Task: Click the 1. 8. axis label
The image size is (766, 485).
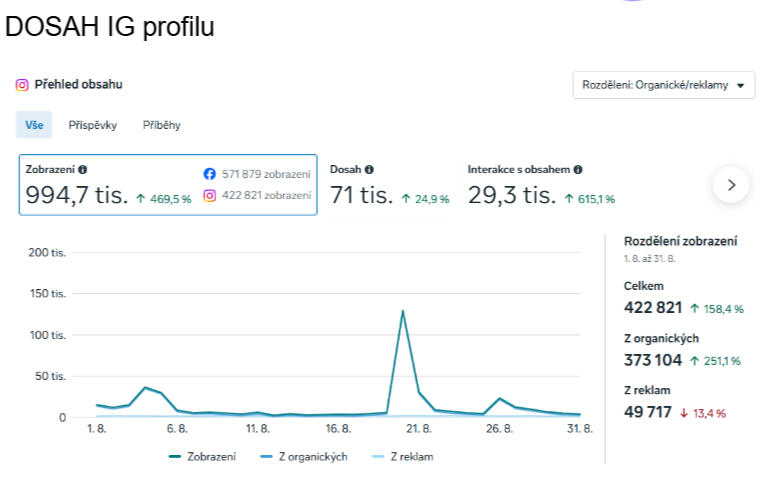Action: (x=96, y=429)
